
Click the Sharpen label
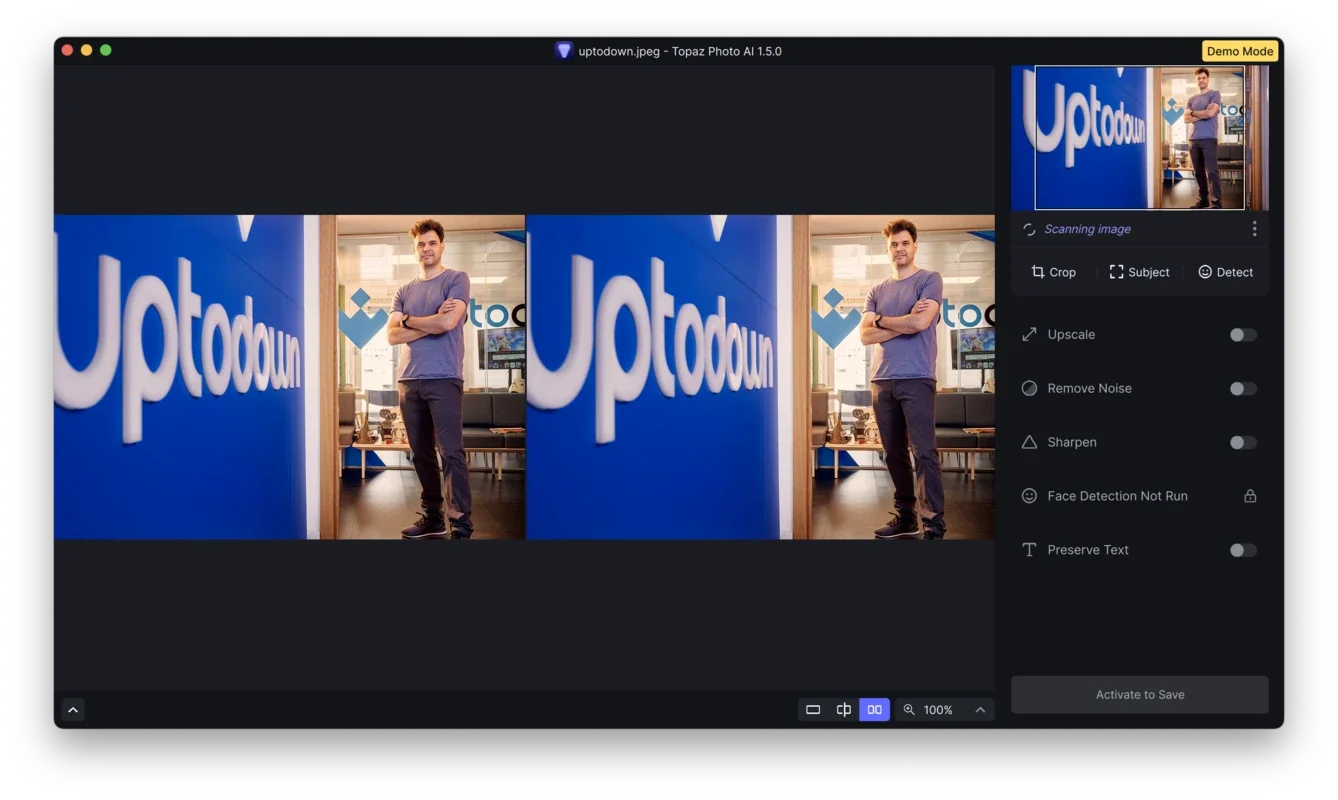[x=1072, y=443]
